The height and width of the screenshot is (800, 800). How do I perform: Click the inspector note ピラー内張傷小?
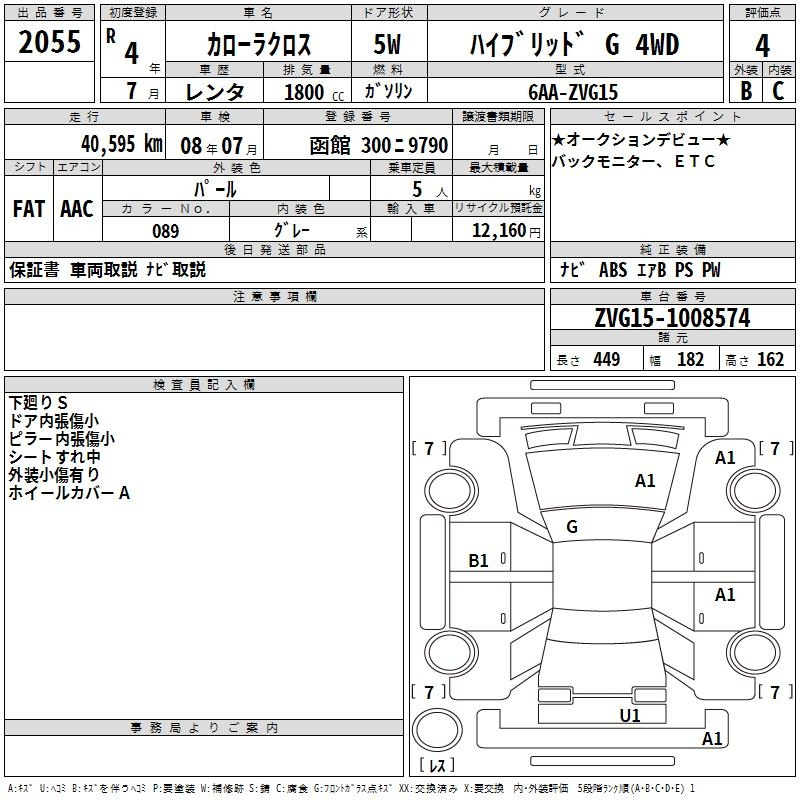click(61, 438)
